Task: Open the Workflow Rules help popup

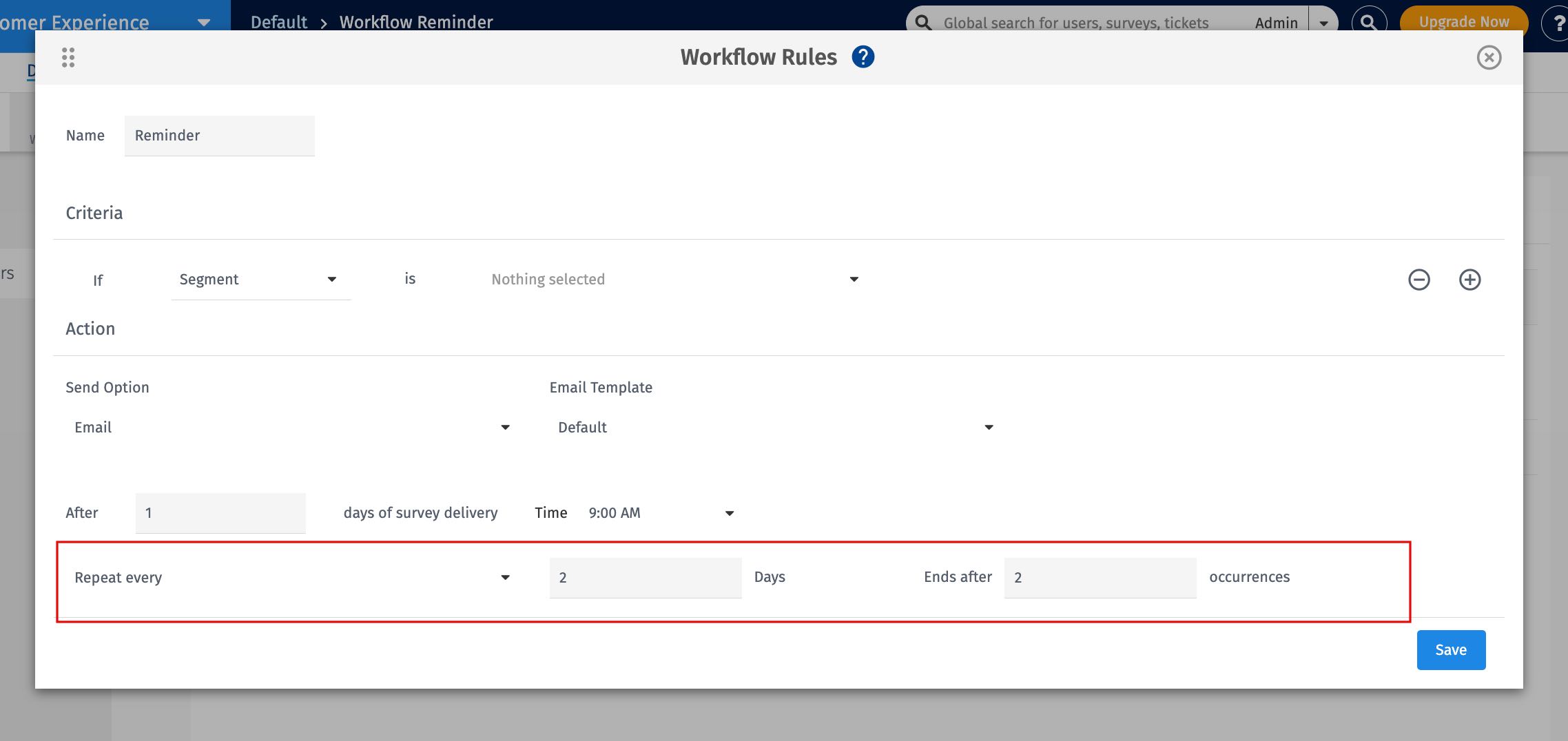Action: (862, 56)
